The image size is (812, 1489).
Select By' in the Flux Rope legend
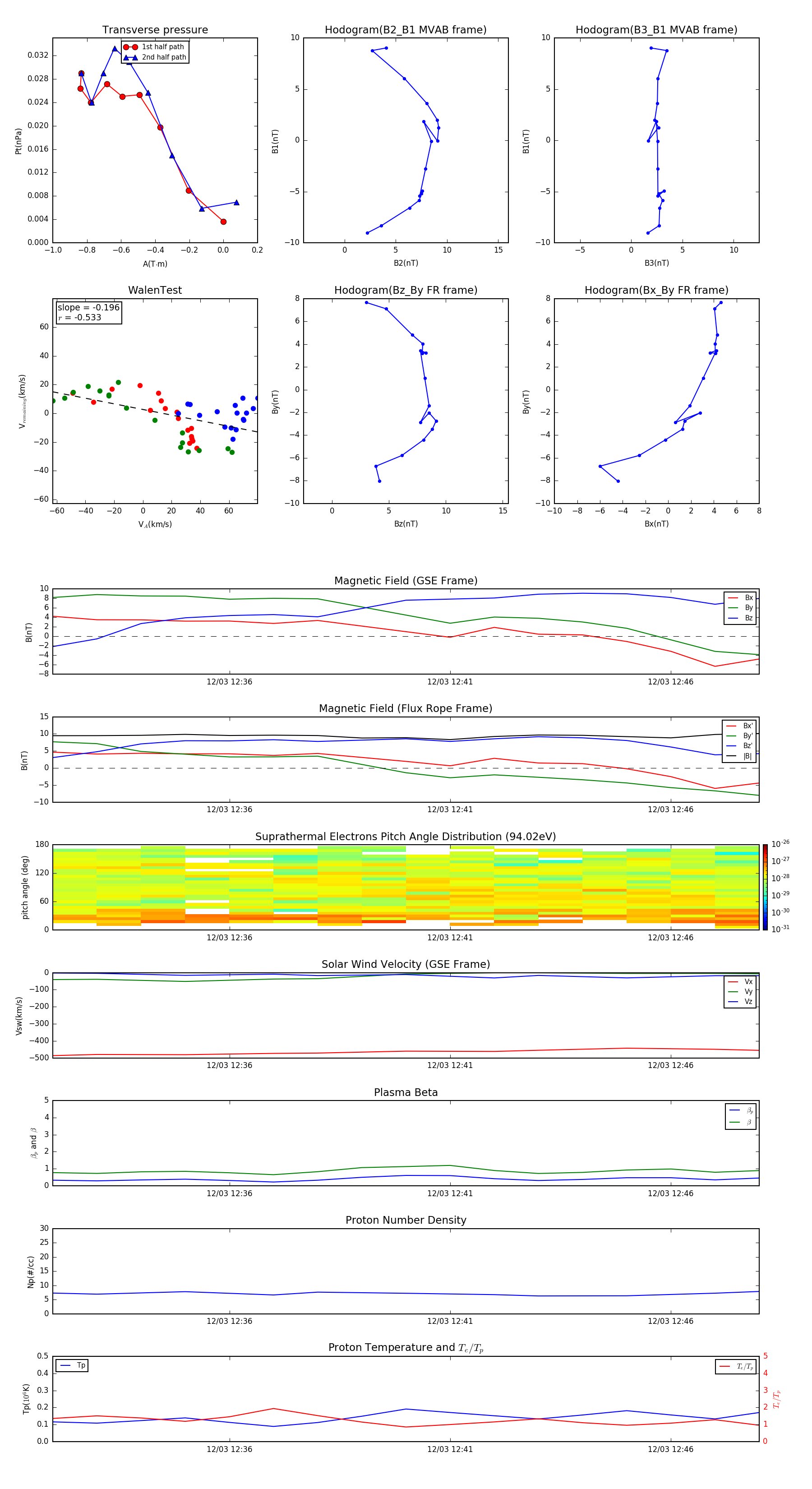coord(739,736)
